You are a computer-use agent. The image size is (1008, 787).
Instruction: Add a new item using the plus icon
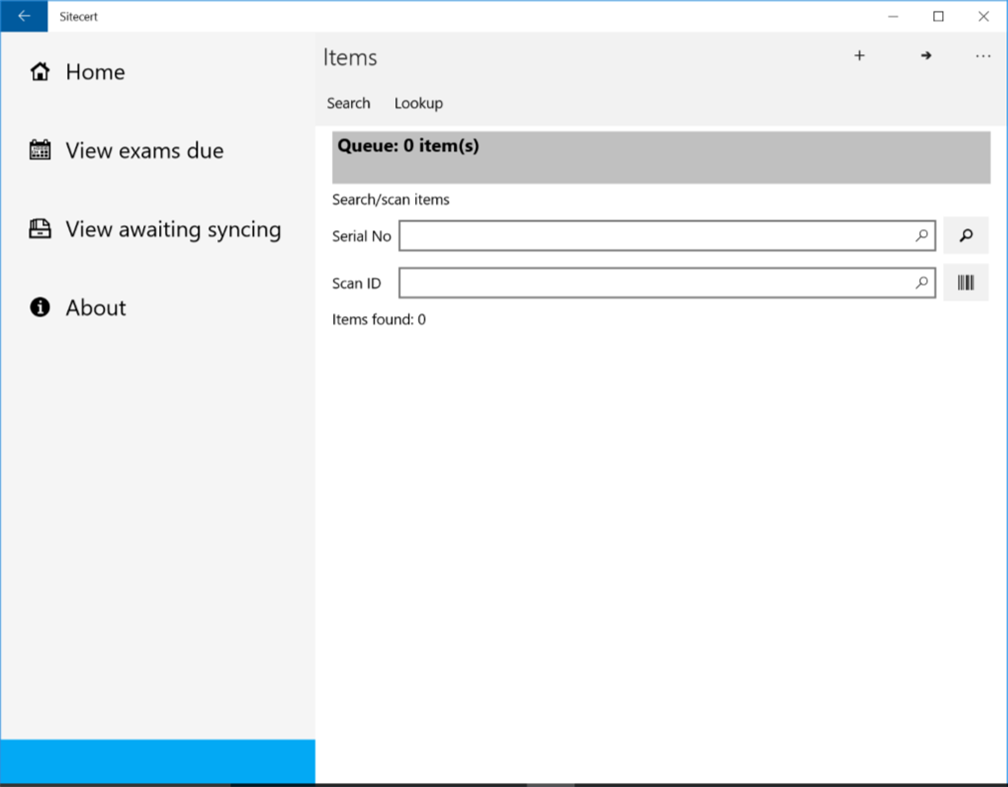point(859,56)
